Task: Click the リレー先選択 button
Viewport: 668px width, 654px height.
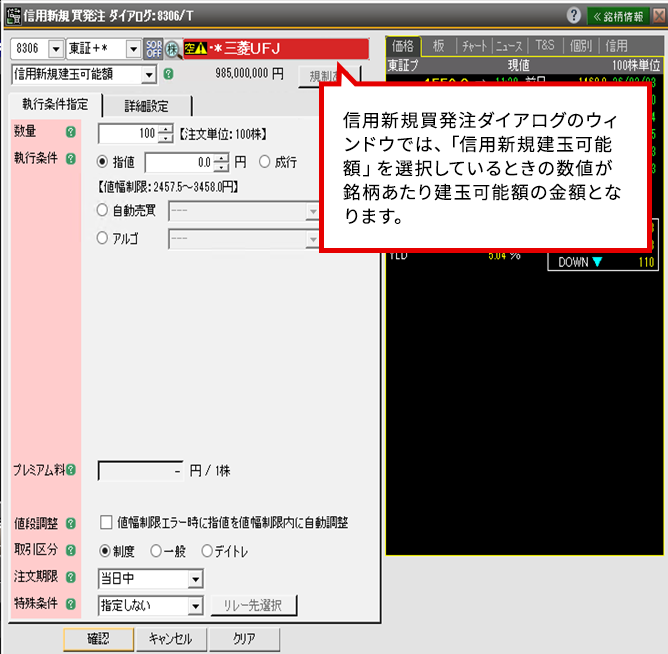Action: (253, 605)
